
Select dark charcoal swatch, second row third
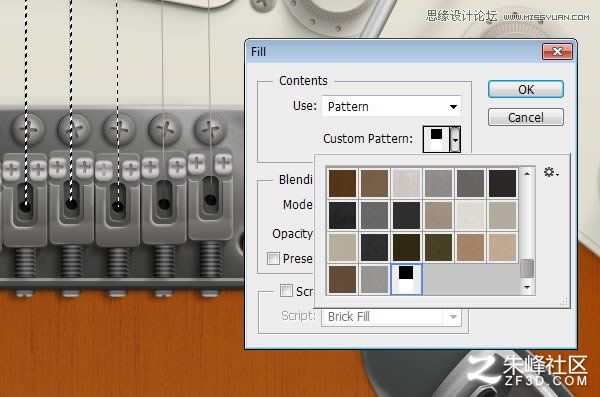(406, 215)
